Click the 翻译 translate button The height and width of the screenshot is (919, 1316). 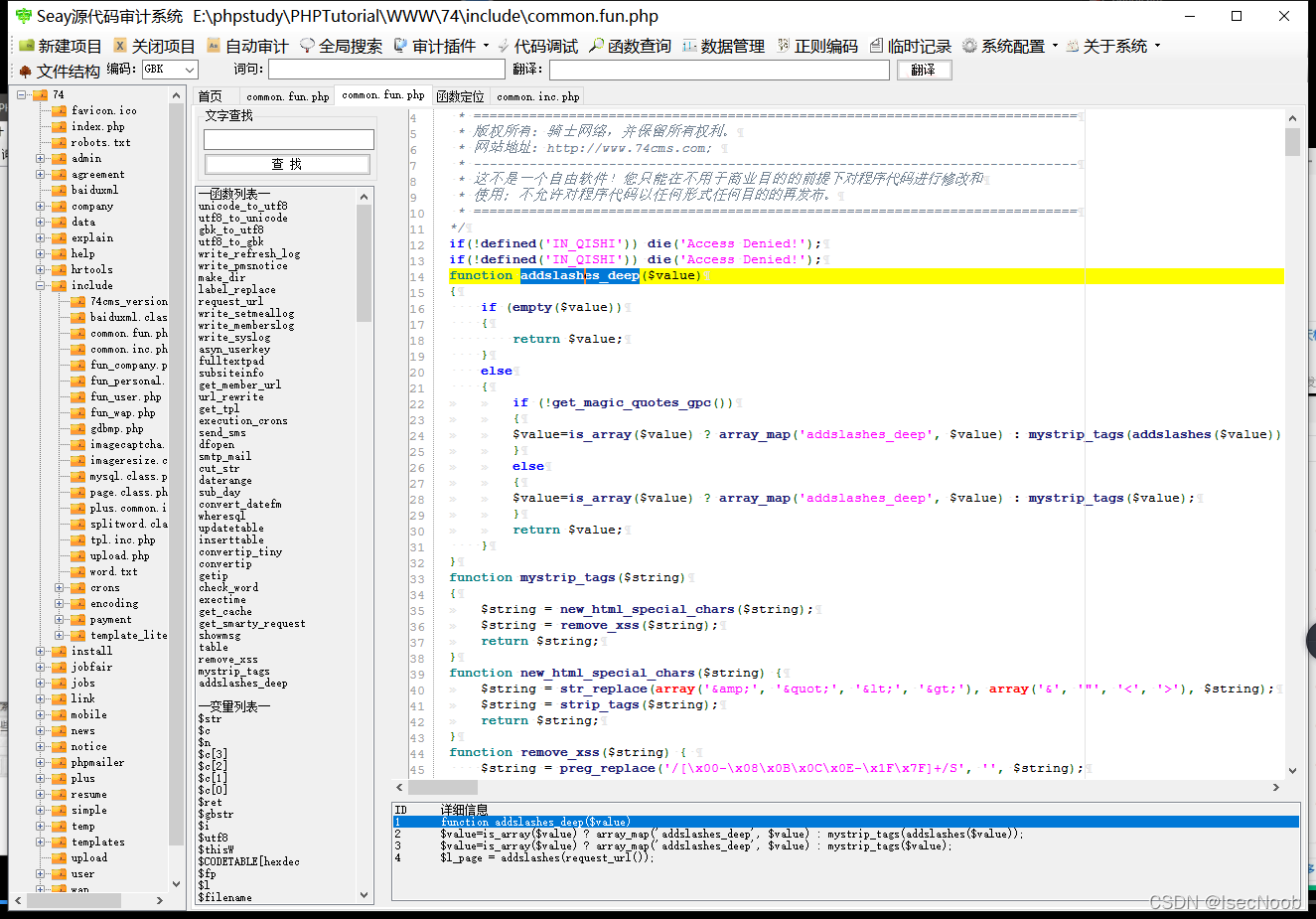(924, 70)
